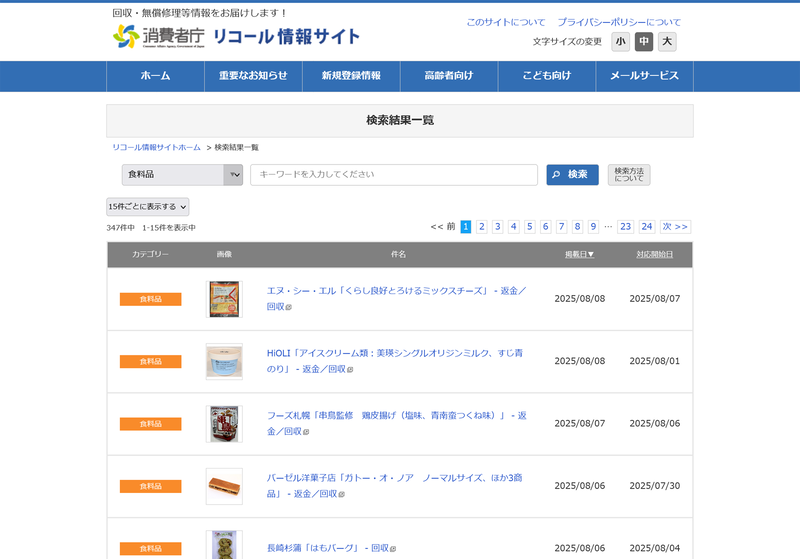Open プライバシーポリシーについて link

tap(619, 22)
